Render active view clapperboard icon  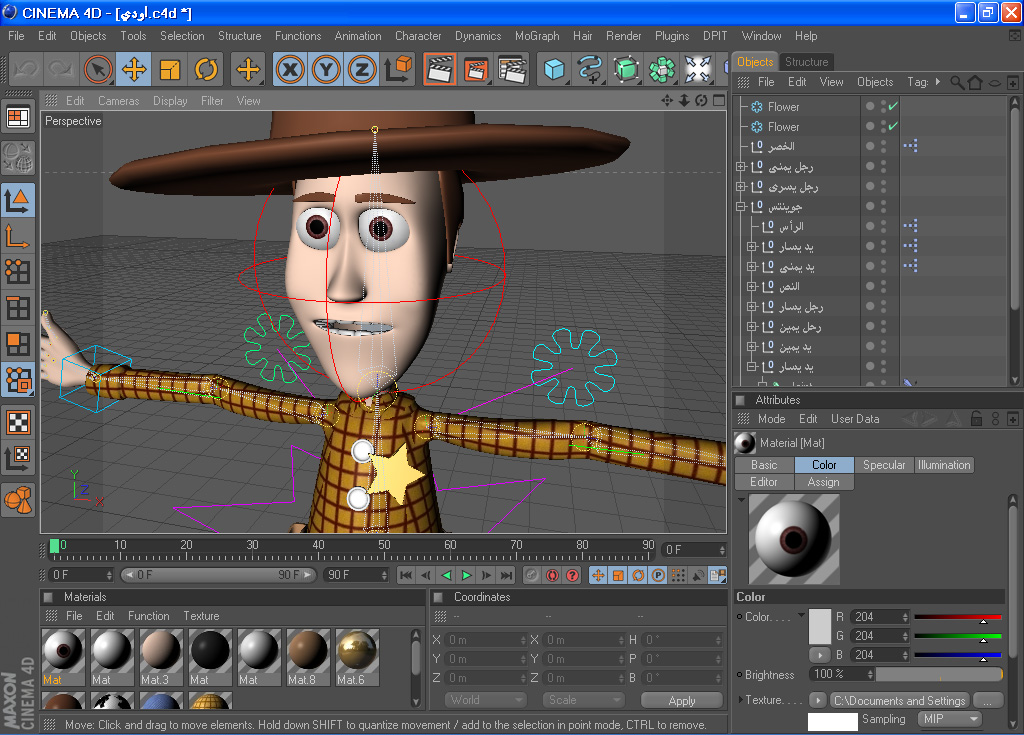[440, 69]
